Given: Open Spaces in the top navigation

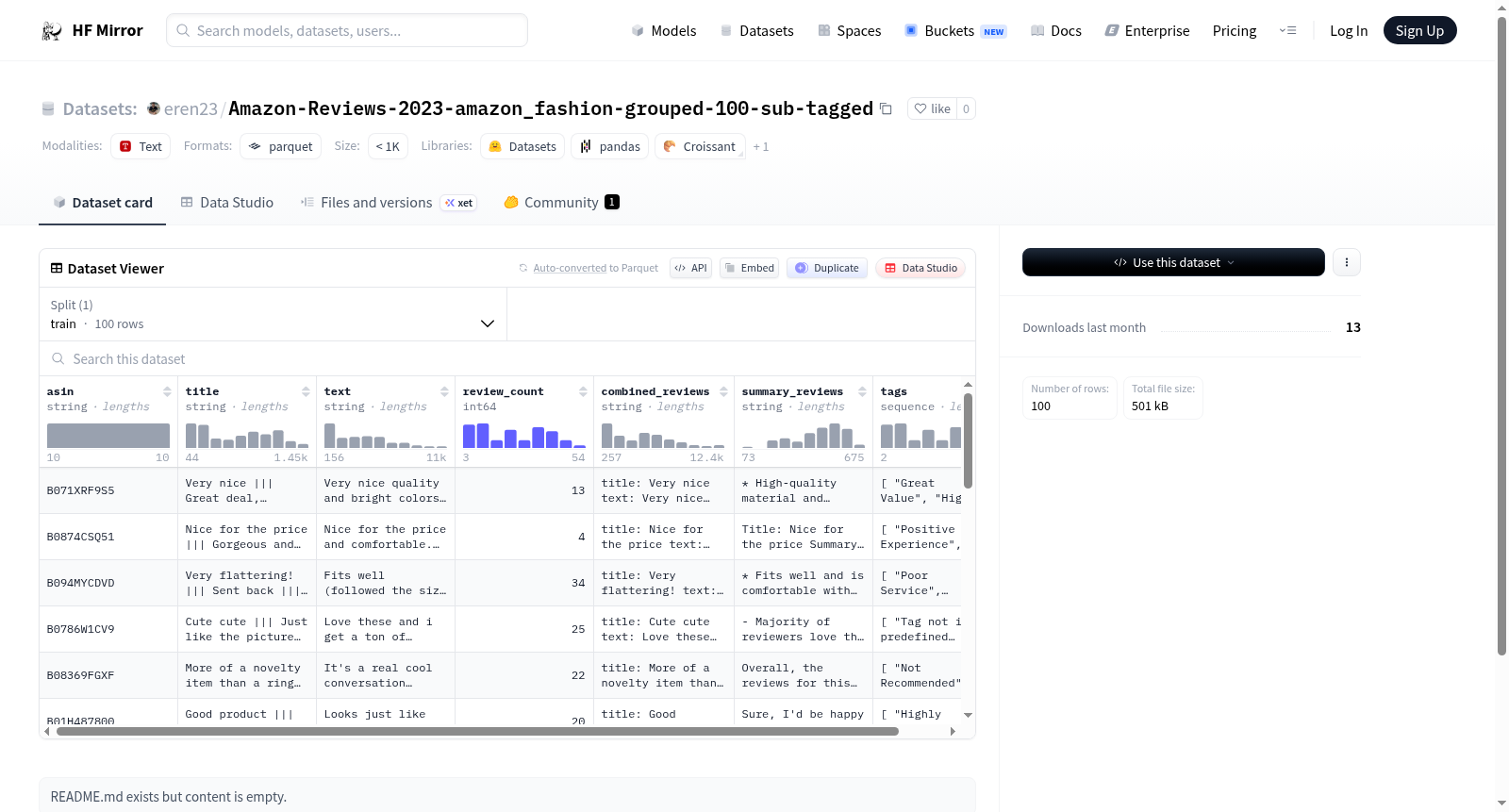Looking at the screenshot, I should [849, 31].
